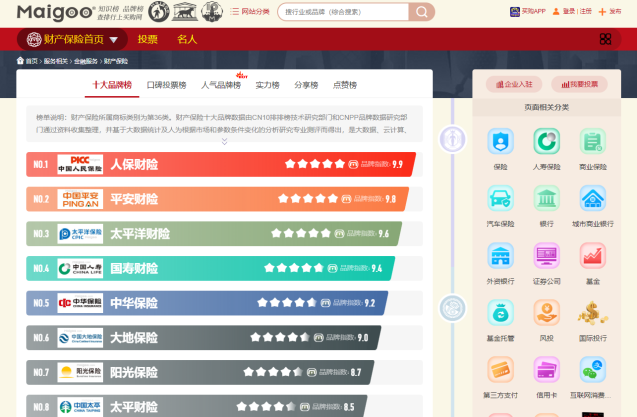This screenshot has height=417, width=637.
Task: Switch to the 口碑投票榜 tab
Action: (167, 85)
